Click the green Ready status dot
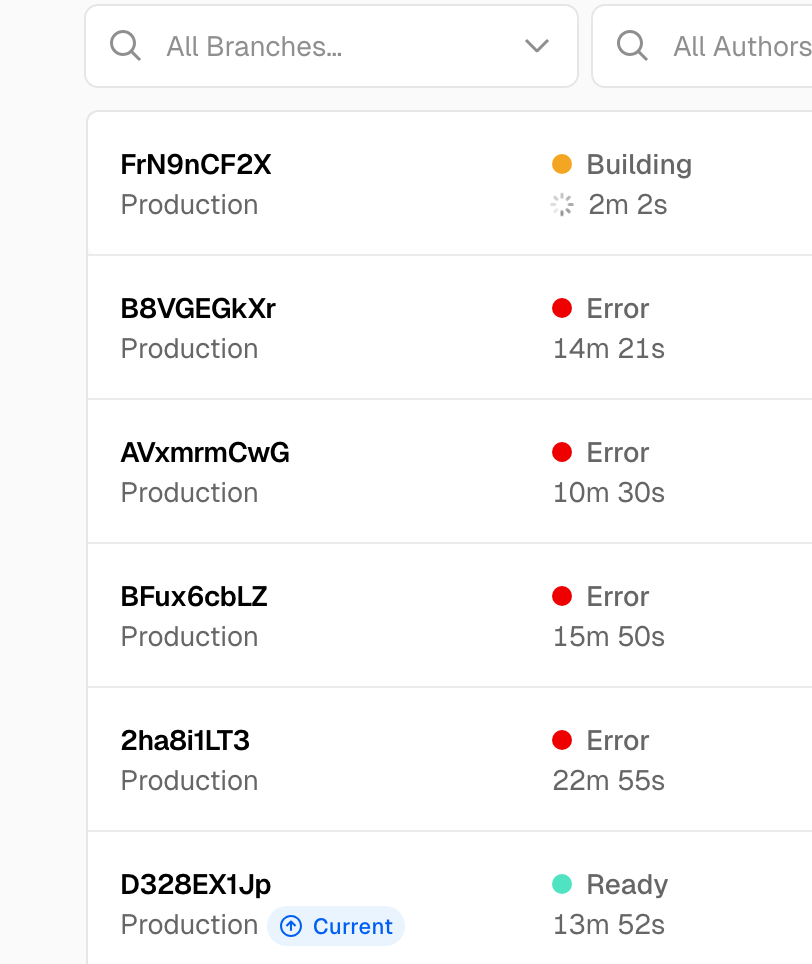The height and width of the screenshot is (964, 812). click(x=562, y=884)
